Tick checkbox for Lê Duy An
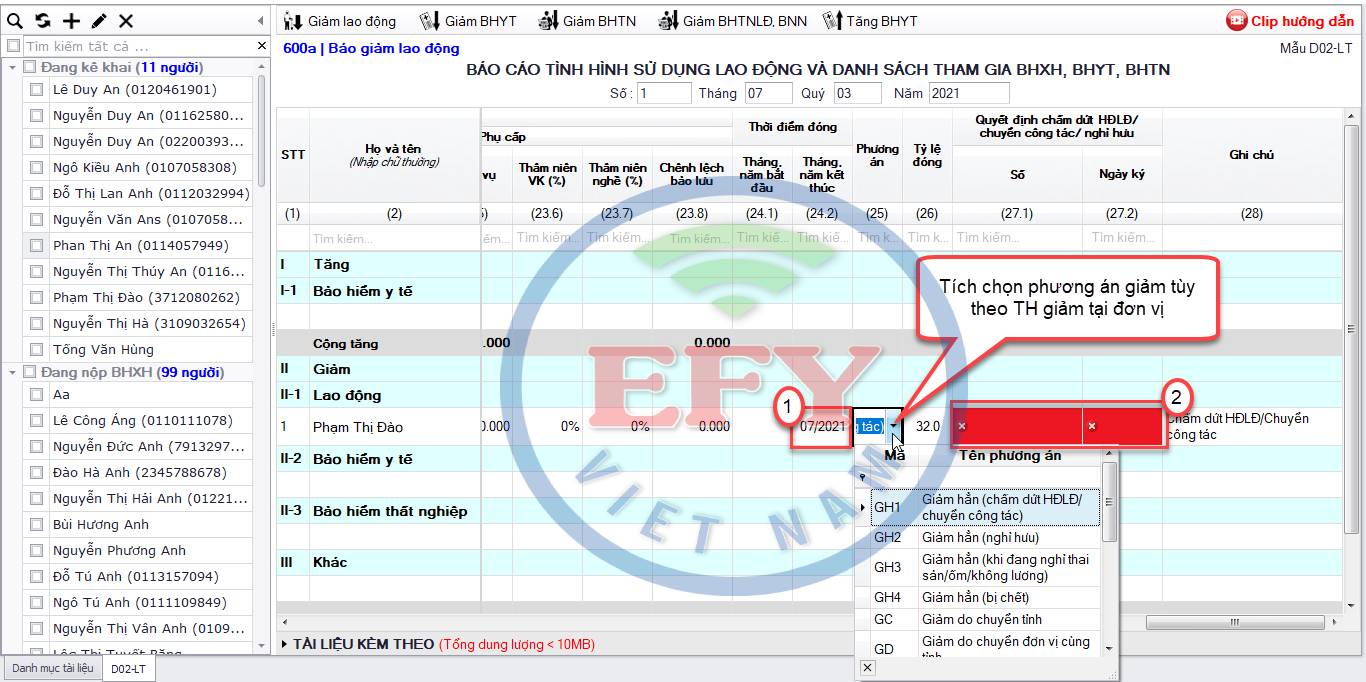Image resolution: width=1366 pixels, height=682 pixels. pyautogui.click(x=37, y=89)
